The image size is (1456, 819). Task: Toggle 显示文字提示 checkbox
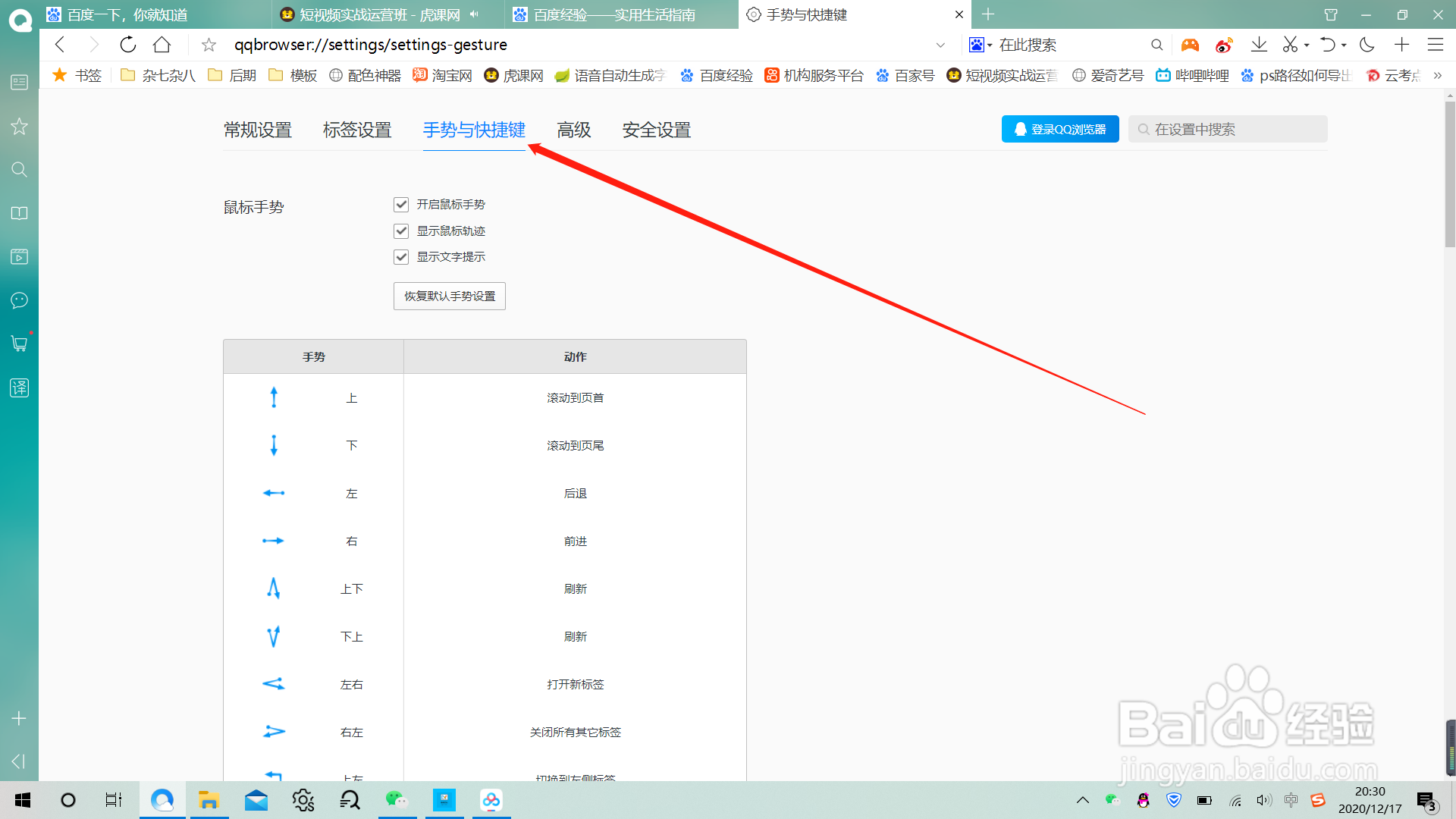401,257
